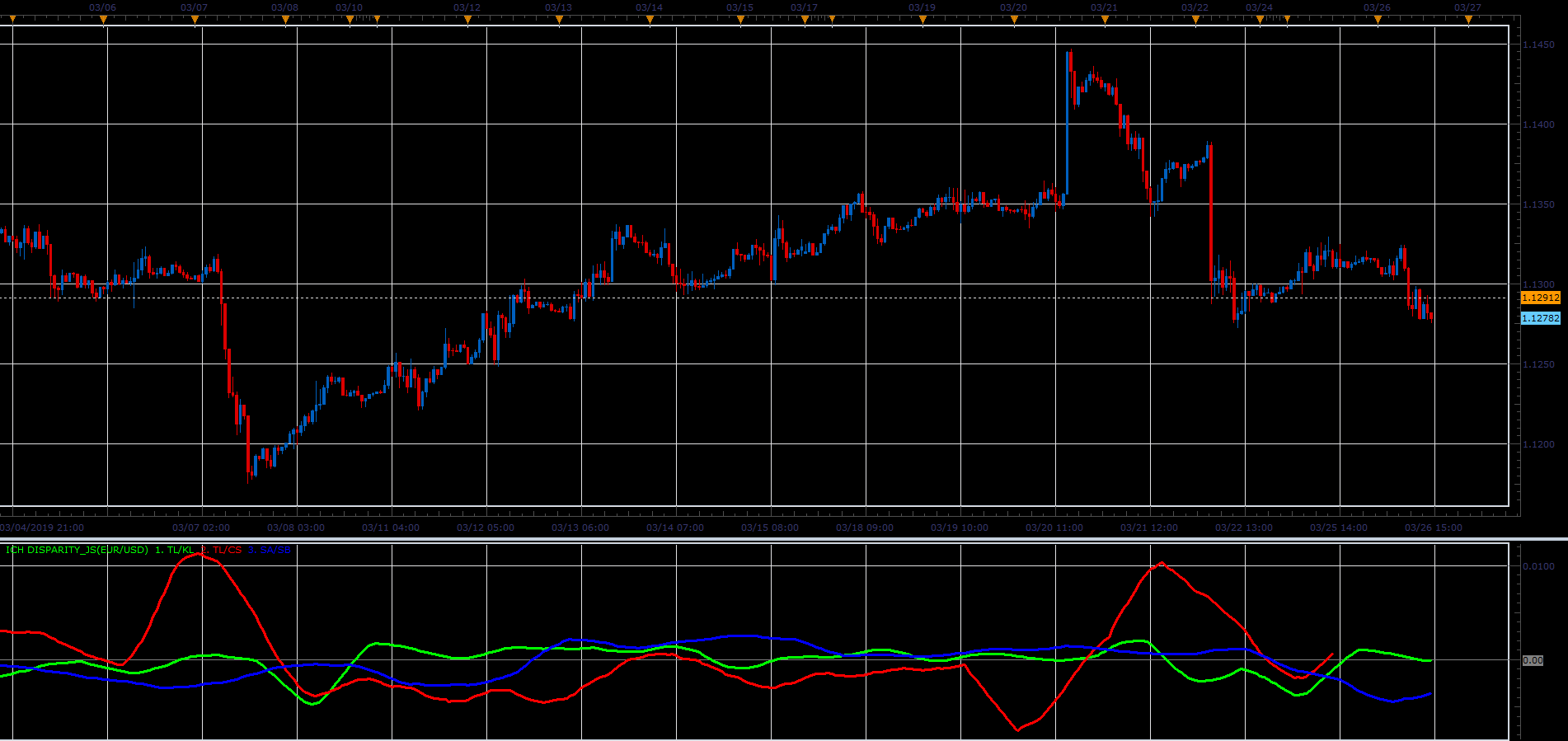The height and width of the screenshot is (741, 1568).
Task: Click the divider between price and indicator panes
Action: tap(784, 539)
